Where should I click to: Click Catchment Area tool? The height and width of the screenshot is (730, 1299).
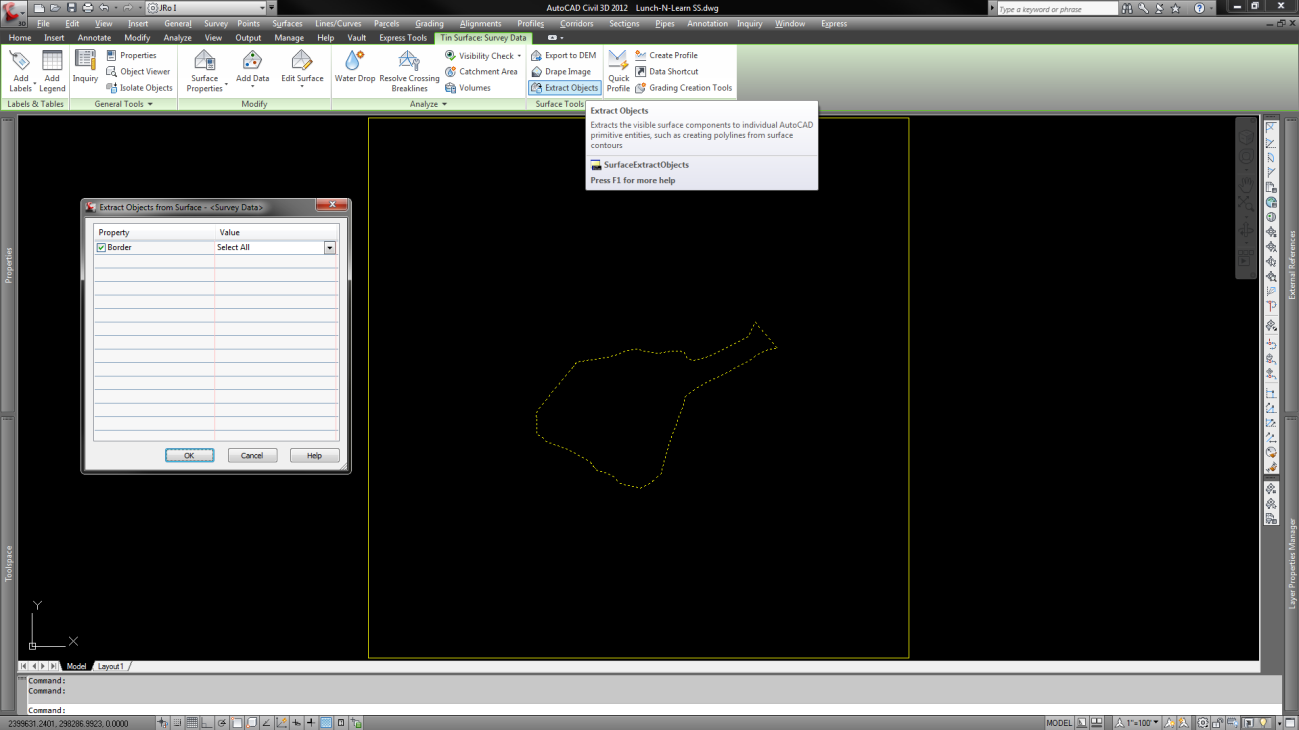pos(481,71)
